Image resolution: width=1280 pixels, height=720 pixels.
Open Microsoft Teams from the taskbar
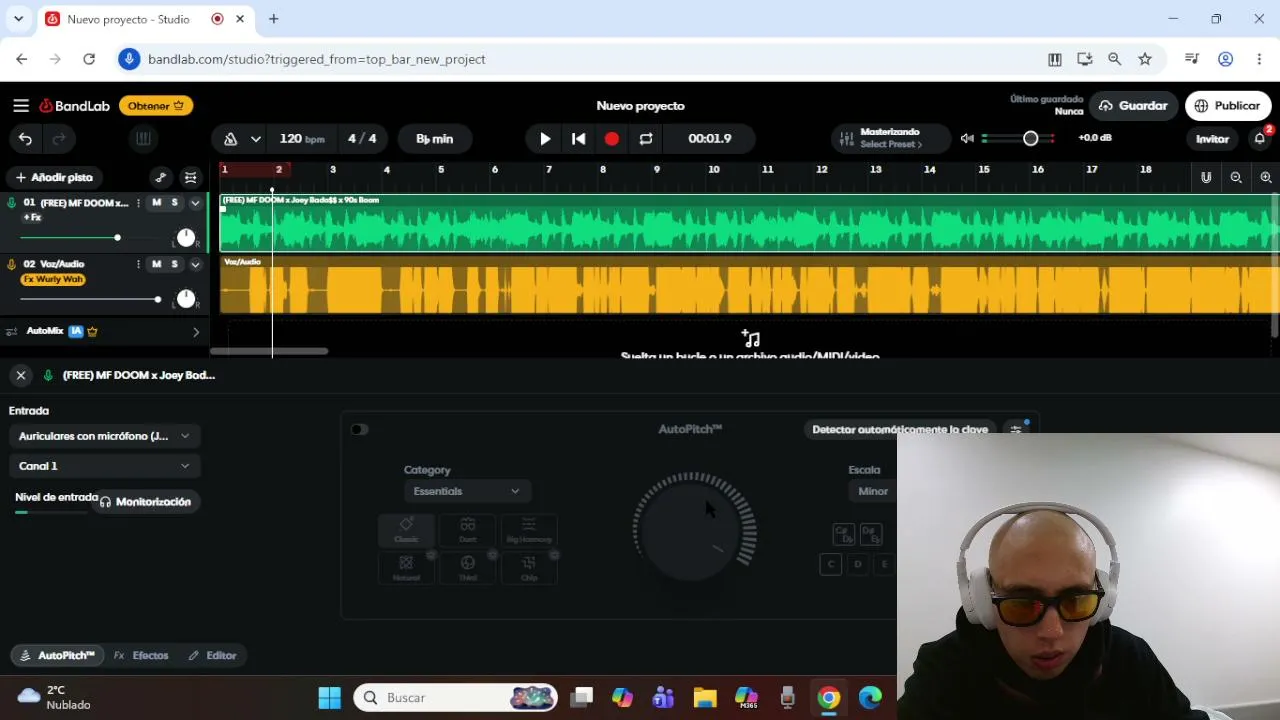point(663,698)
